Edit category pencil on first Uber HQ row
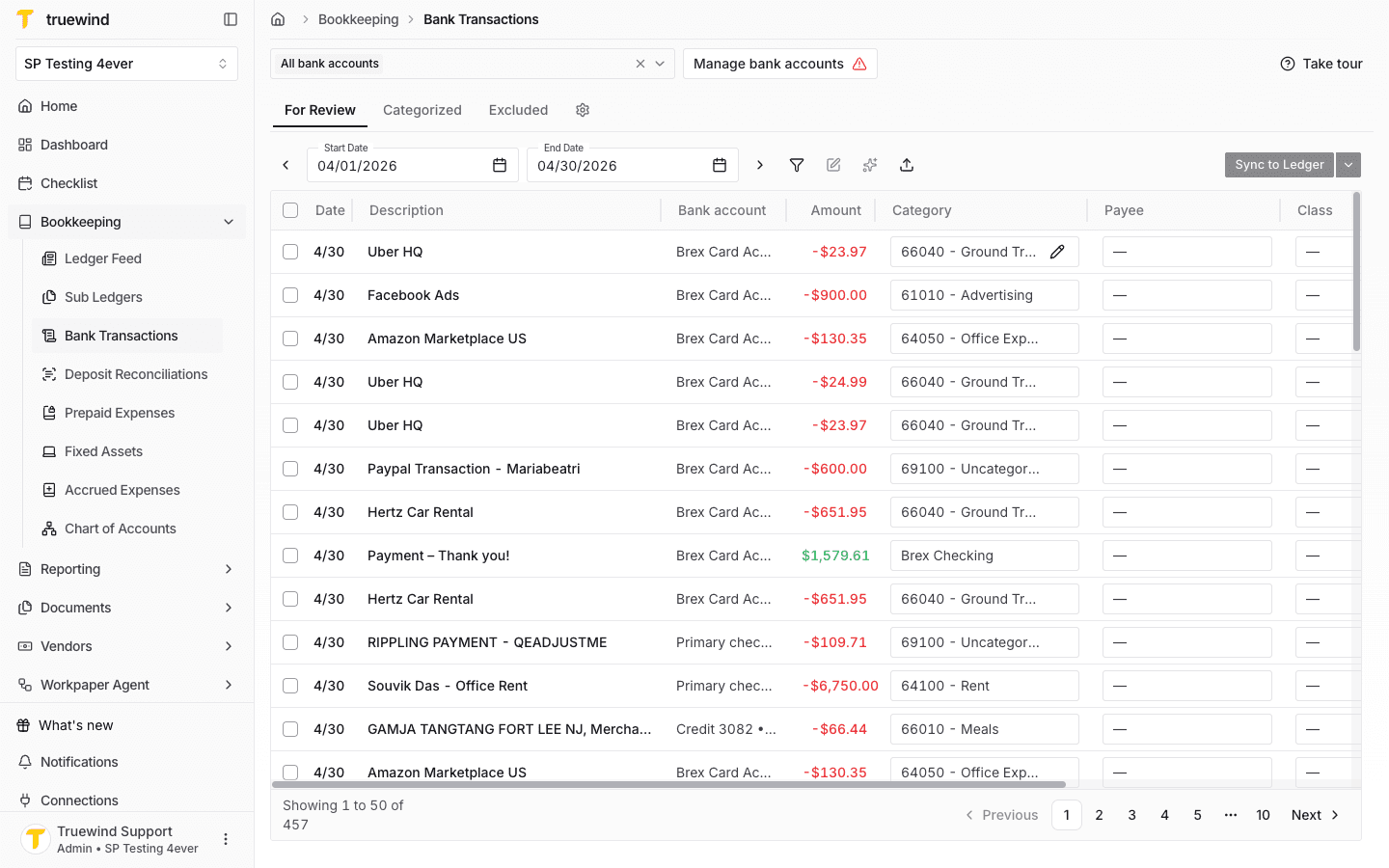 (x=1057, y=252)
